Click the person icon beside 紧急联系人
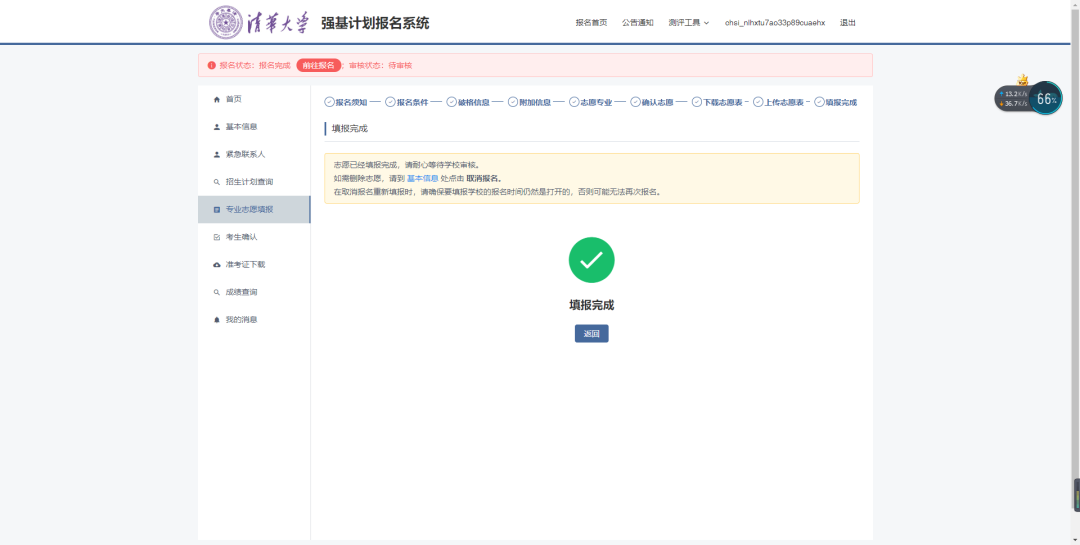This screenshot has width=1080, height=545. point(217,154)
